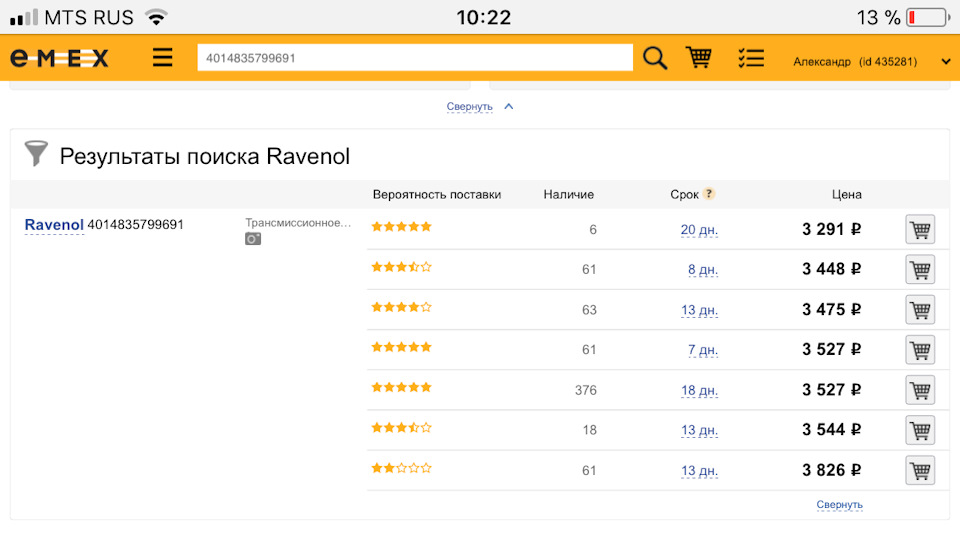The image size is (960, 541).
Task: Open the checklist orders icon
Action: coord(750,58)
